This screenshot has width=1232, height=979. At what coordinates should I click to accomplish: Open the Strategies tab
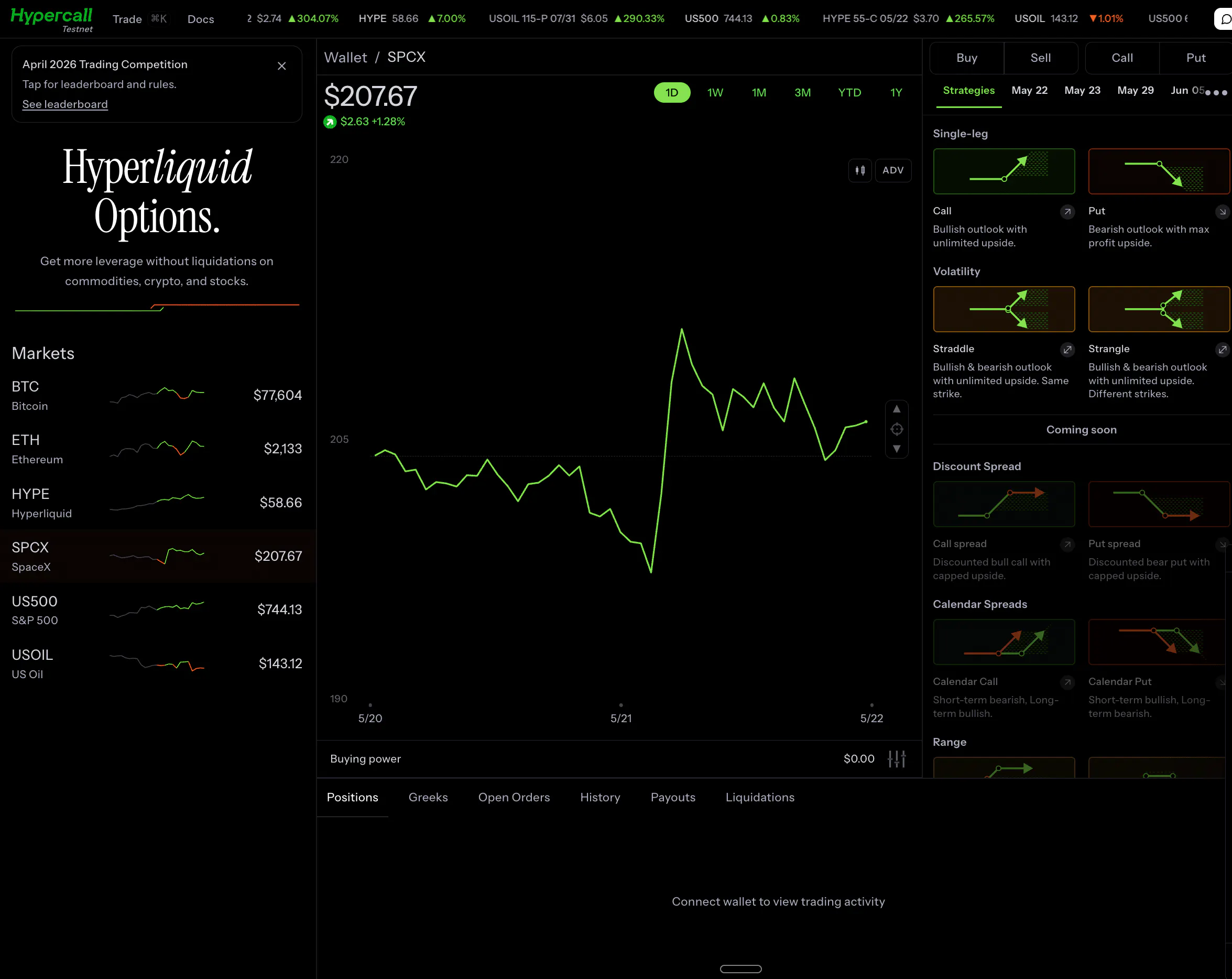[x=968, y=90]
